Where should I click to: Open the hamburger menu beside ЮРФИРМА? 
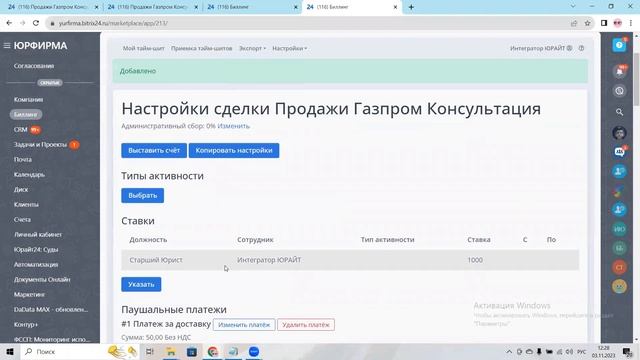point(7,46)
